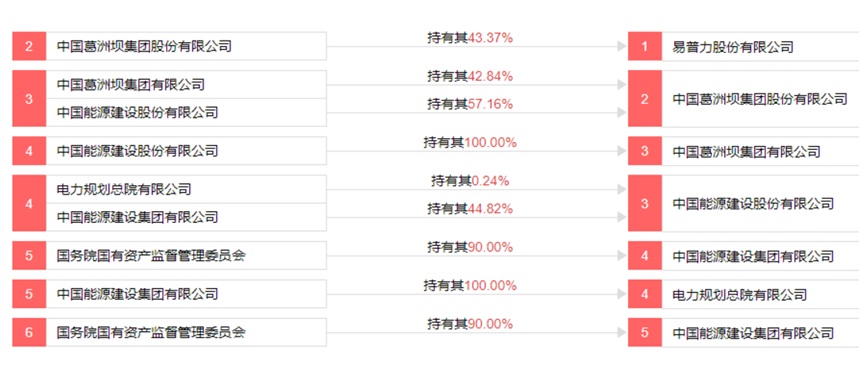This screenshot has width=859, height=368.
Task: Select red badge 2 beside the 43.37% shareholder
Action: pos(29,47)
